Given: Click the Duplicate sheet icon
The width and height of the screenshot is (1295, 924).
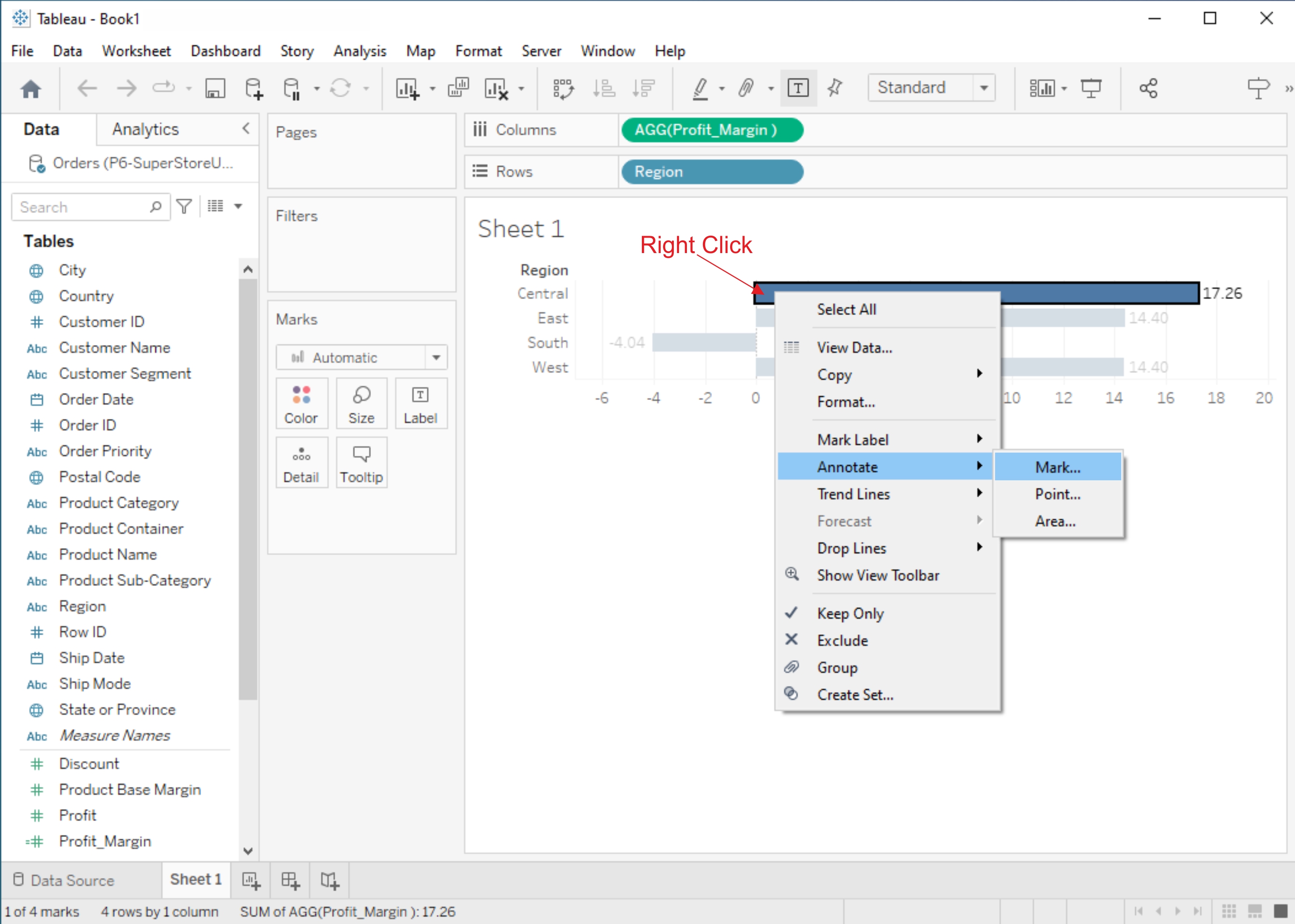Looking at the screenshot, I should click(458, 88).
